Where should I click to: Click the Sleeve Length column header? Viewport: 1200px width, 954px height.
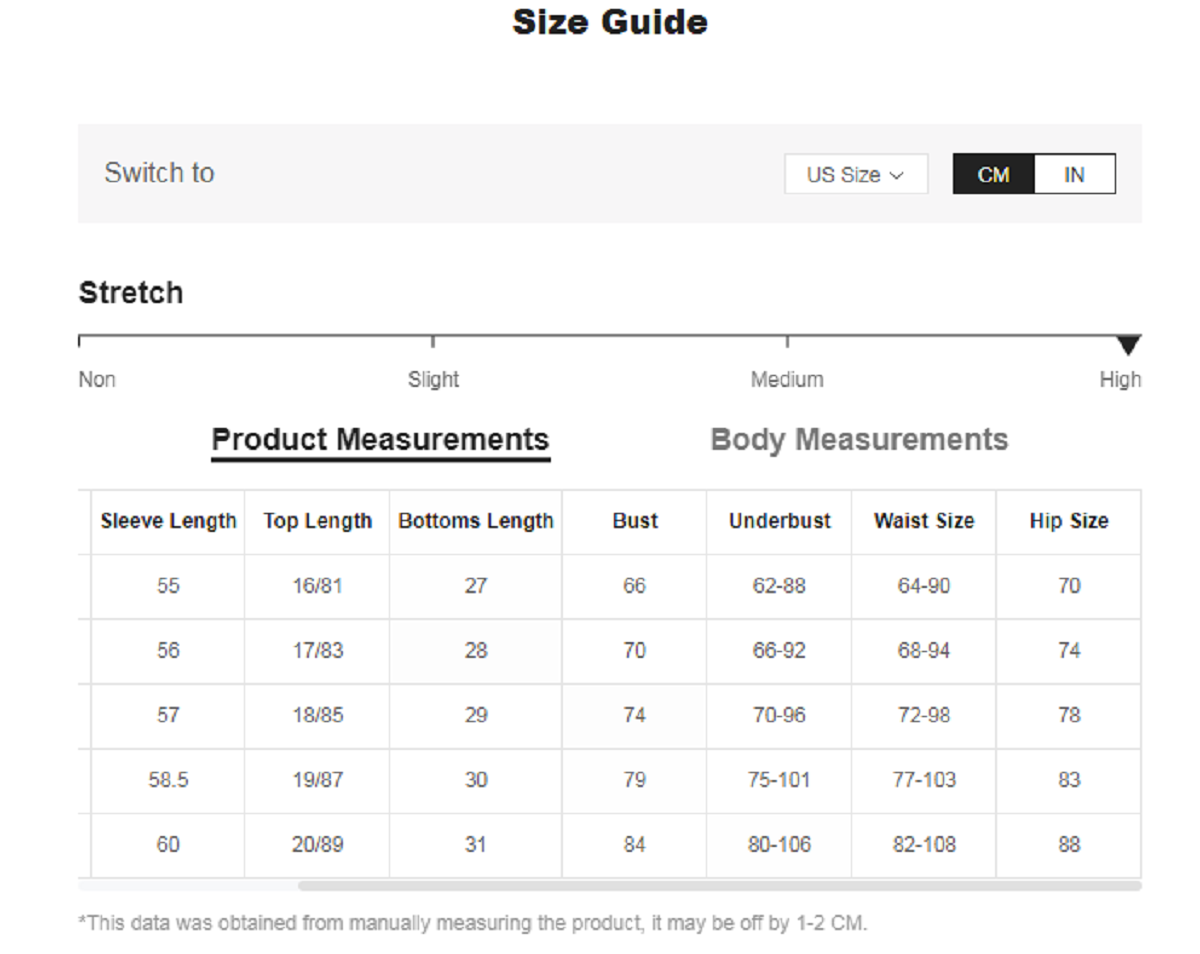click(x=168, y=521)
